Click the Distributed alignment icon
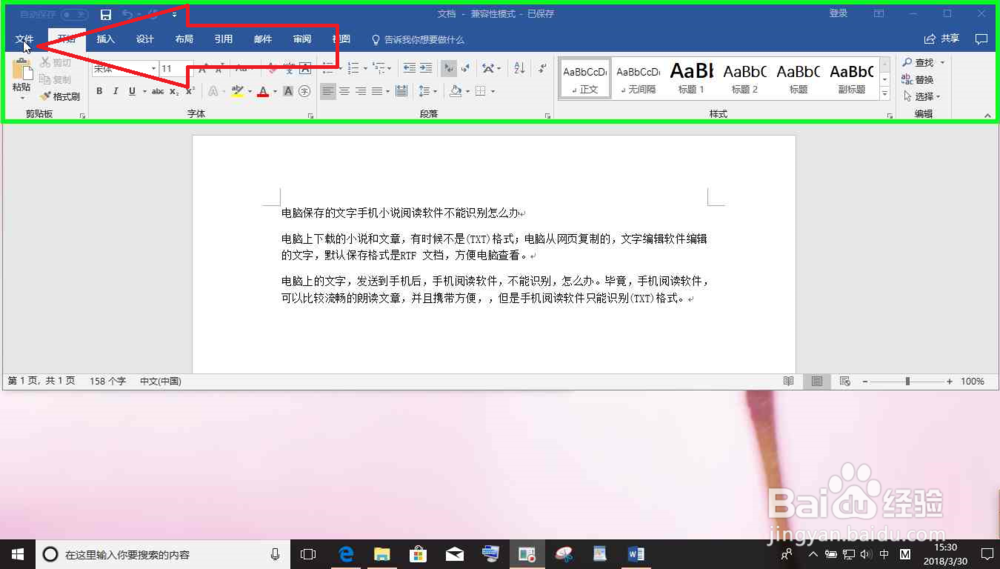The width and height of the screenshot is (1000, 569). pos(401,91)
